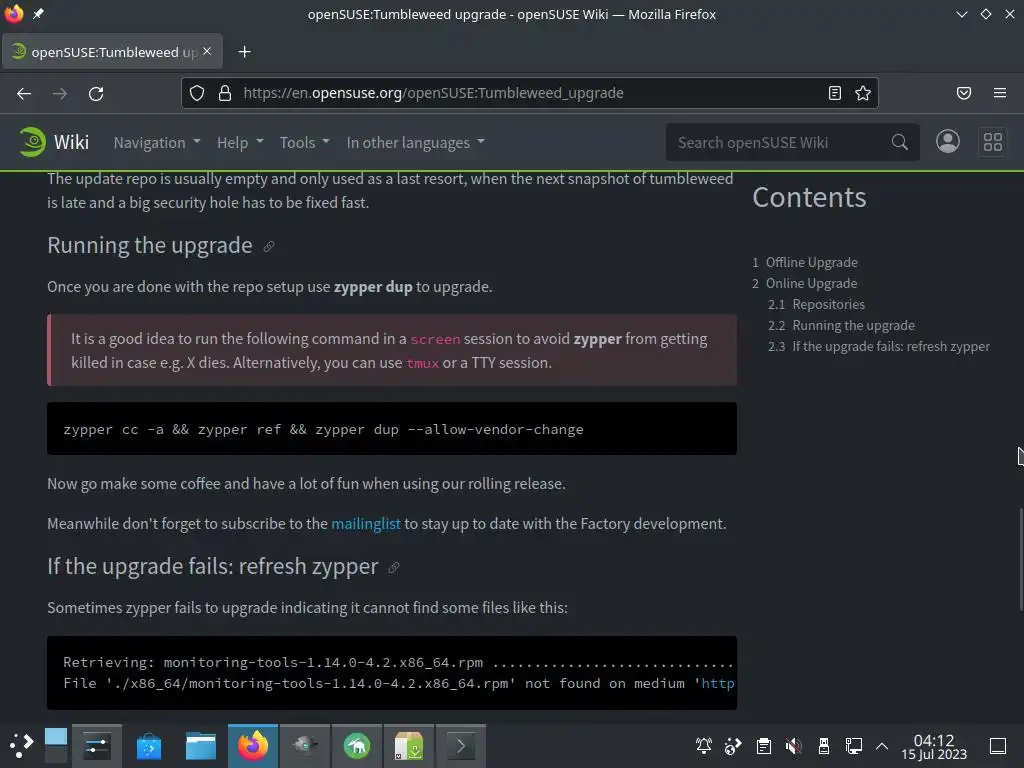Click the openSUSE chameleon logo
Viewport: 1024px width, 768px height.
point(32,142)
